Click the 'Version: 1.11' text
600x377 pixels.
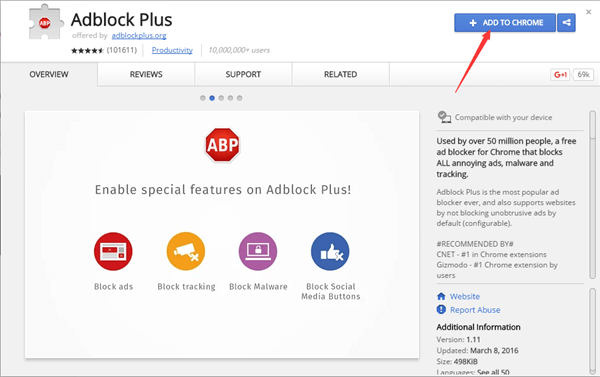(x=458, y=339)
